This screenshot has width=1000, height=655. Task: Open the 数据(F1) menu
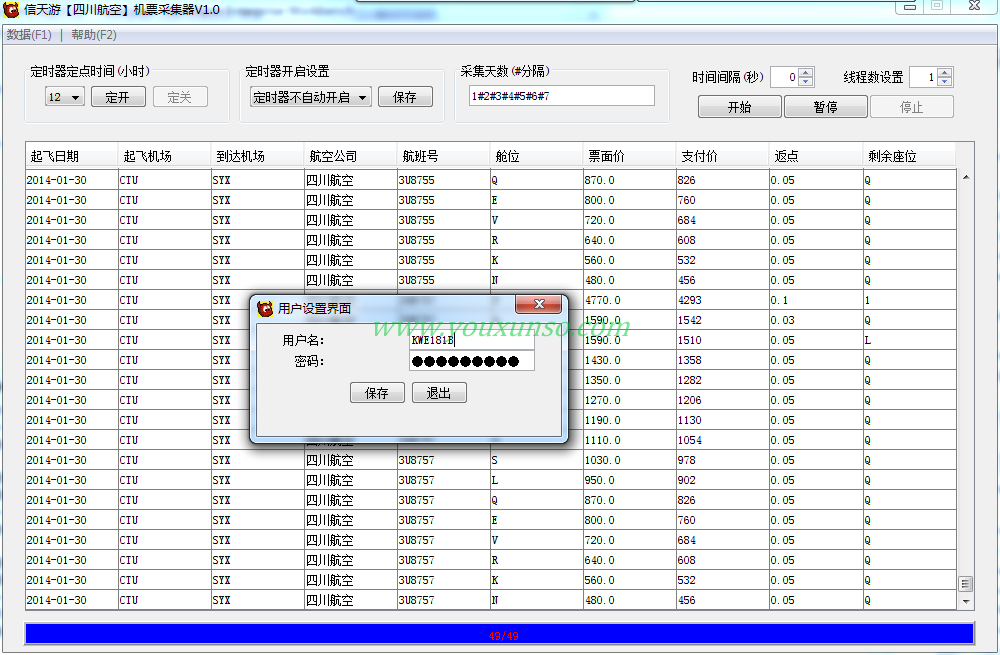click(x=29, y=35)
